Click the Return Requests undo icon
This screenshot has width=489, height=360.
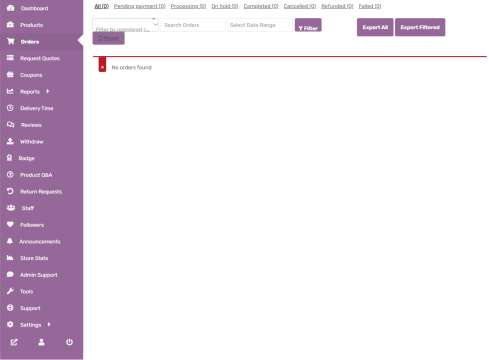pos(10,191)
